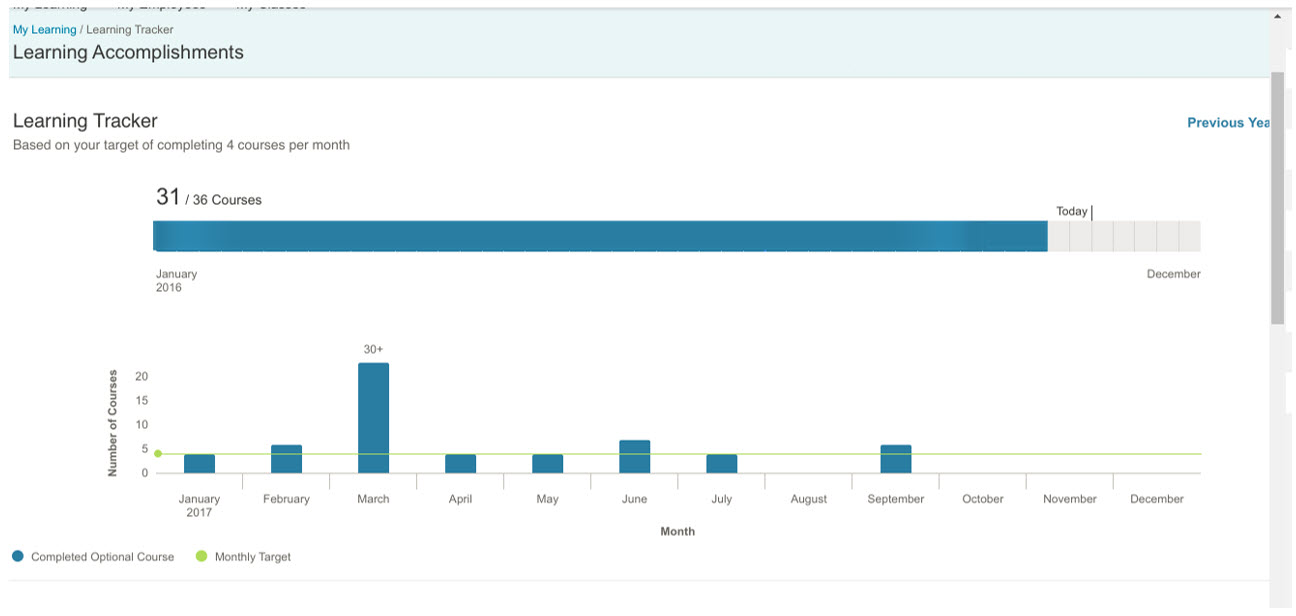
Task: Click the Learning Accomplishments page title
Action: pos(128,52)
